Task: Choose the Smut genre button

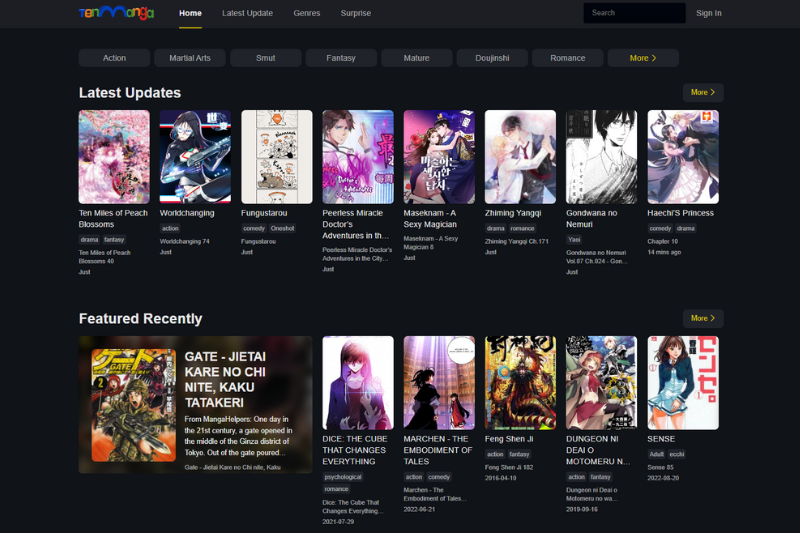Action: click(x=265, y=58)
